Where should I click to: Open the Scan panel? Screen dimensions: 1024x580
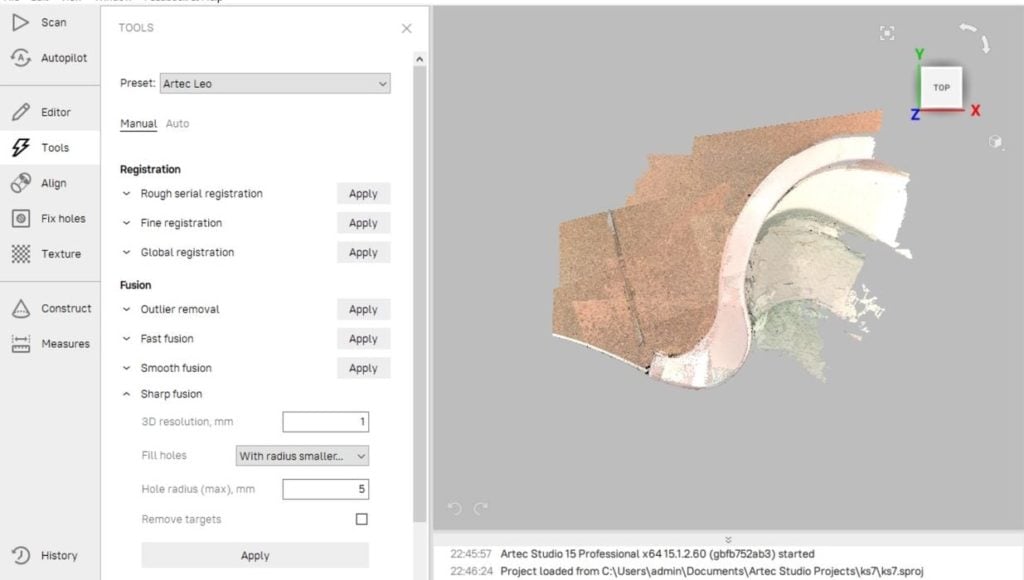point(50,22)
